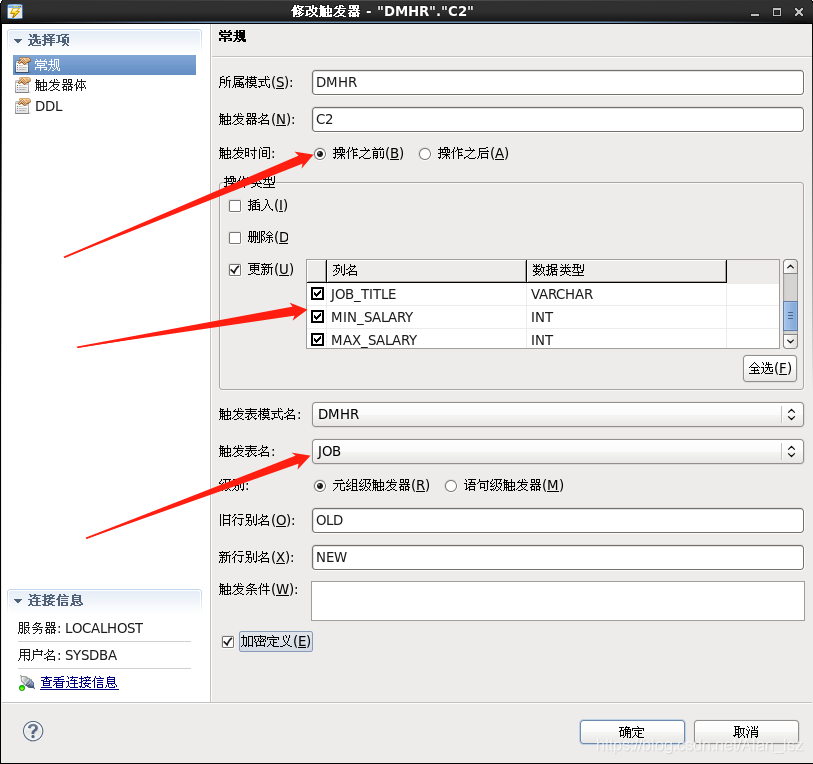Uncheck the MAX_SALARY column checkbox
The width and height of the screenshot is (813, 764).
coord(317,339)
